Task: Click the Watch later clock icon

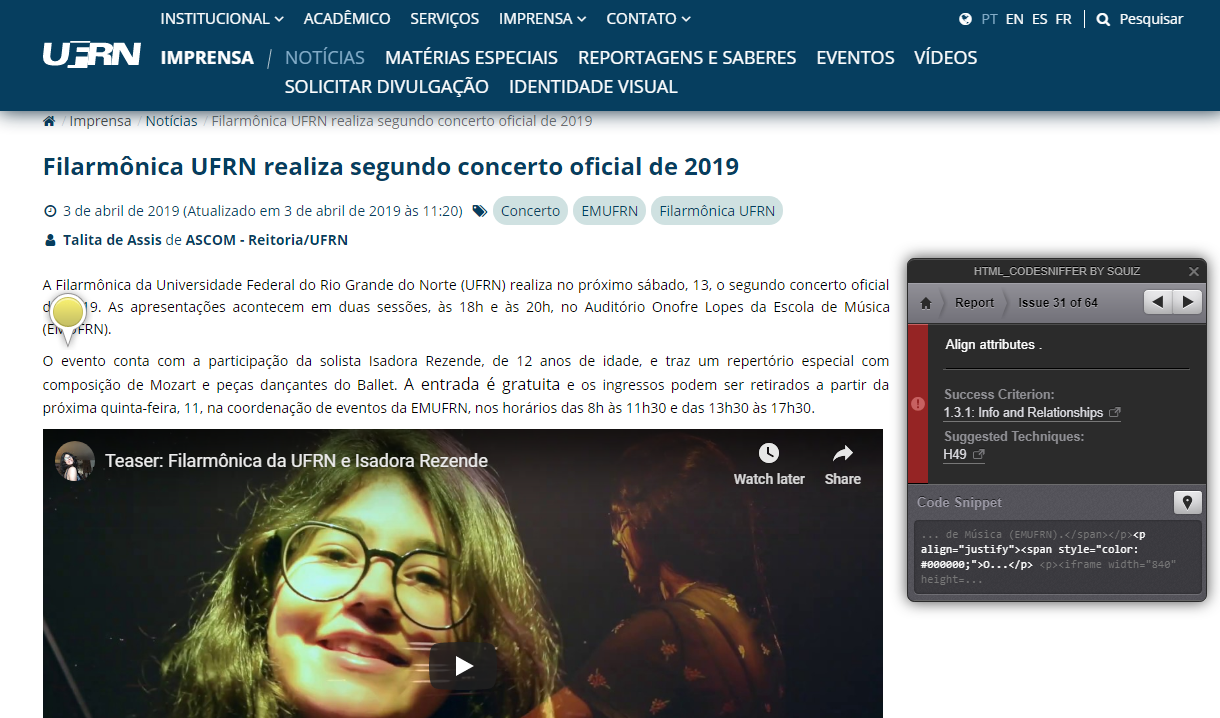Action: point(769,453)
